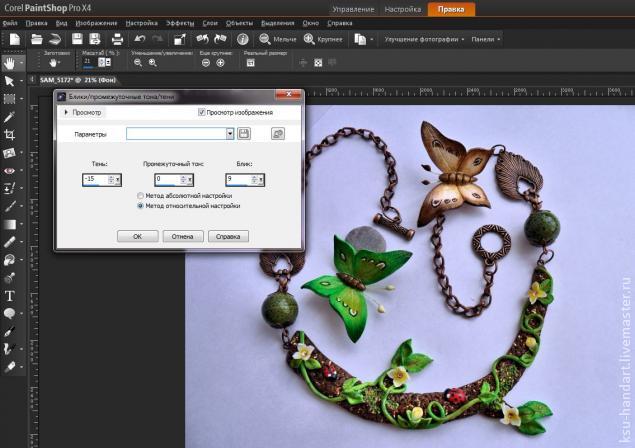This screenshot has height=448, width=635.
Task: Open the Промежуточный тон slider dropdown arrow
Action: pyautogui.click(x=190, y=179)
